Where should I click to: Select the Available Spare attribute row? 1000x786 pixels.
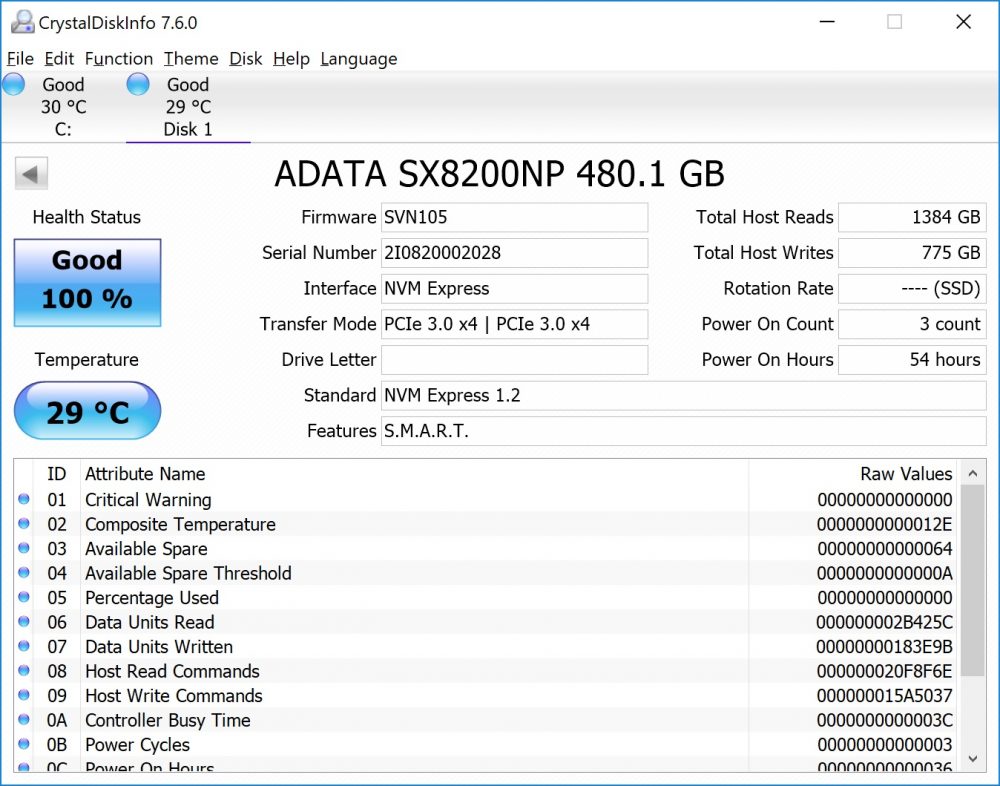pos(485,549)
